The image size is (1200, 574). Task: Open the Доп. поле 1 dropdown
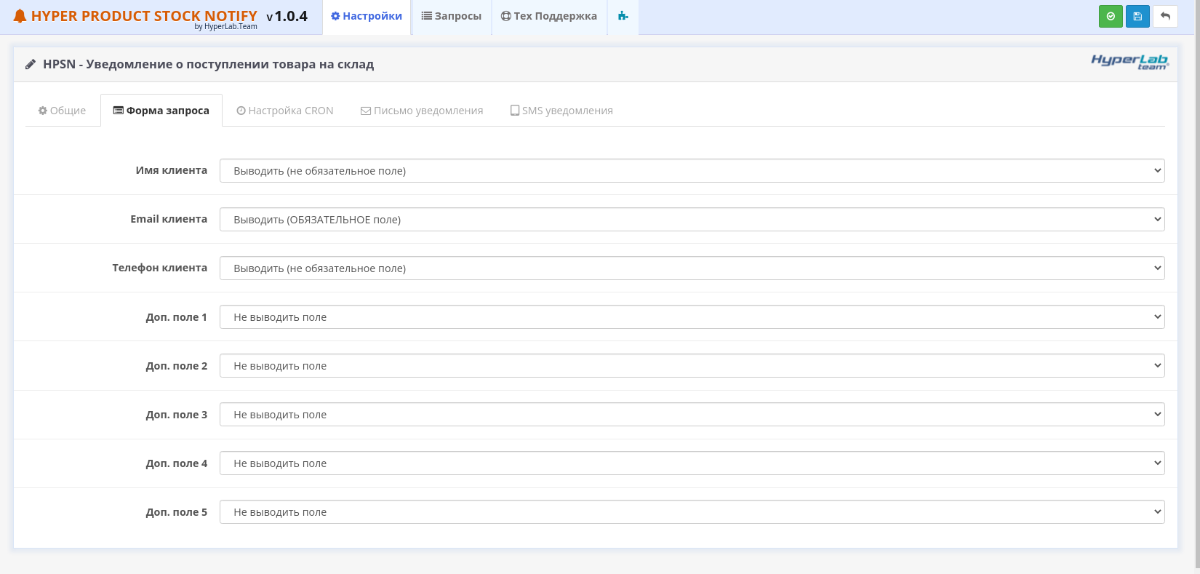pyautogui.click(x=692, y=317)
